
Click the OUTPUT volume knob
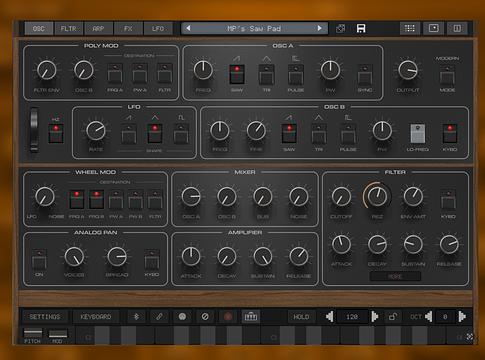[x=408, y=70]
